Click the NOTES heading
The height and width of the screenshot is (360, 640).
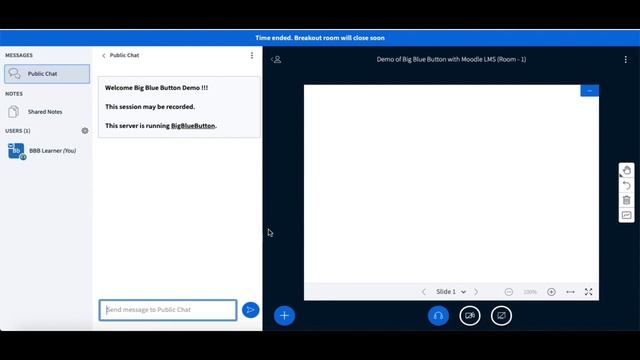point(14,93)
